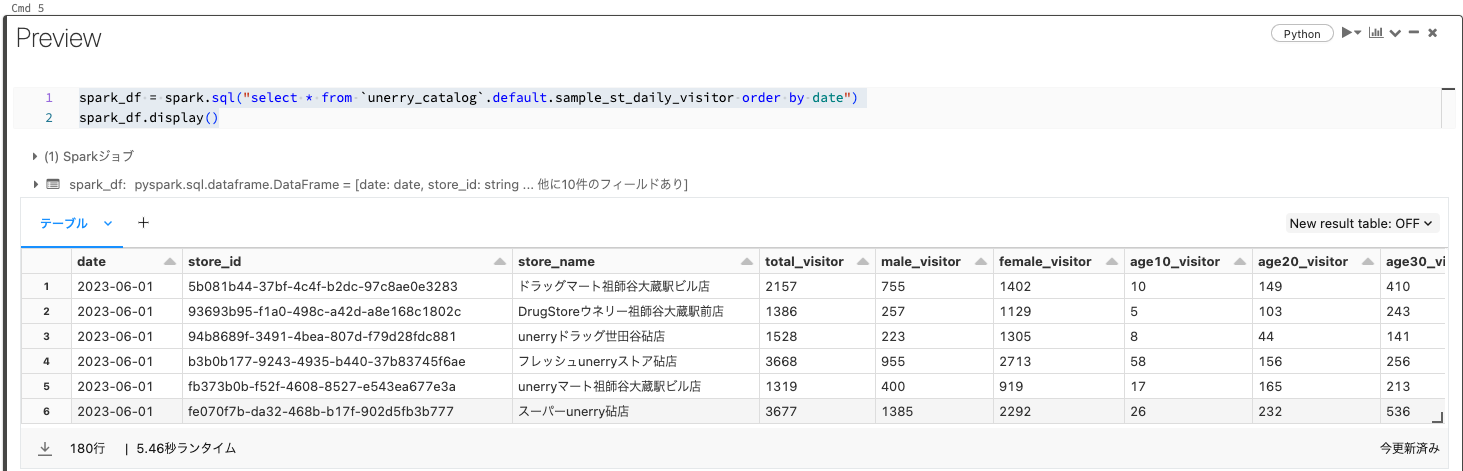Sort by the total_visitor column arrow

(x=862, y=262)
